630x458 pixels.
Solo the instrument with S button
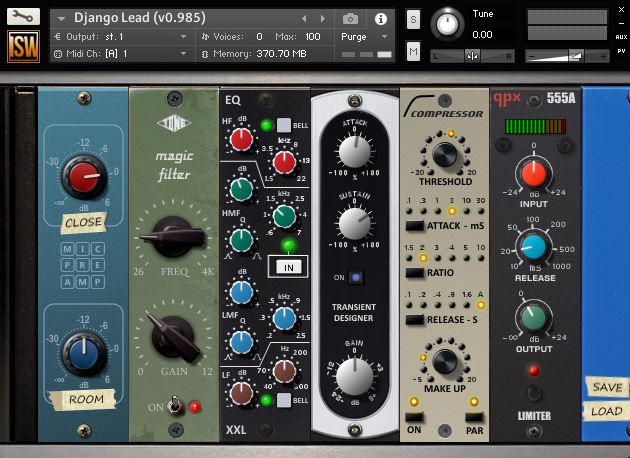(x=413, y=19)
